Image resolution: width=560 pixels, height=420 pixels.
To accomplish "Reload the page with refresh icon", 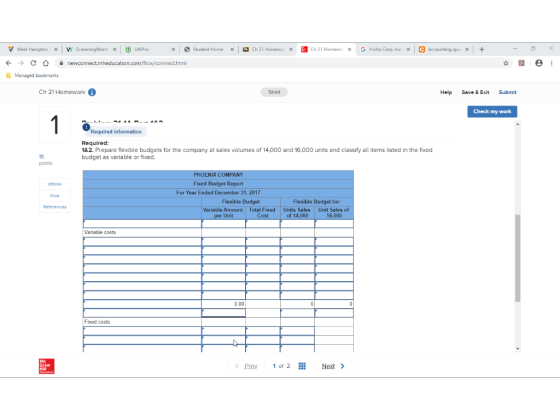I will [x=33, y=63].
